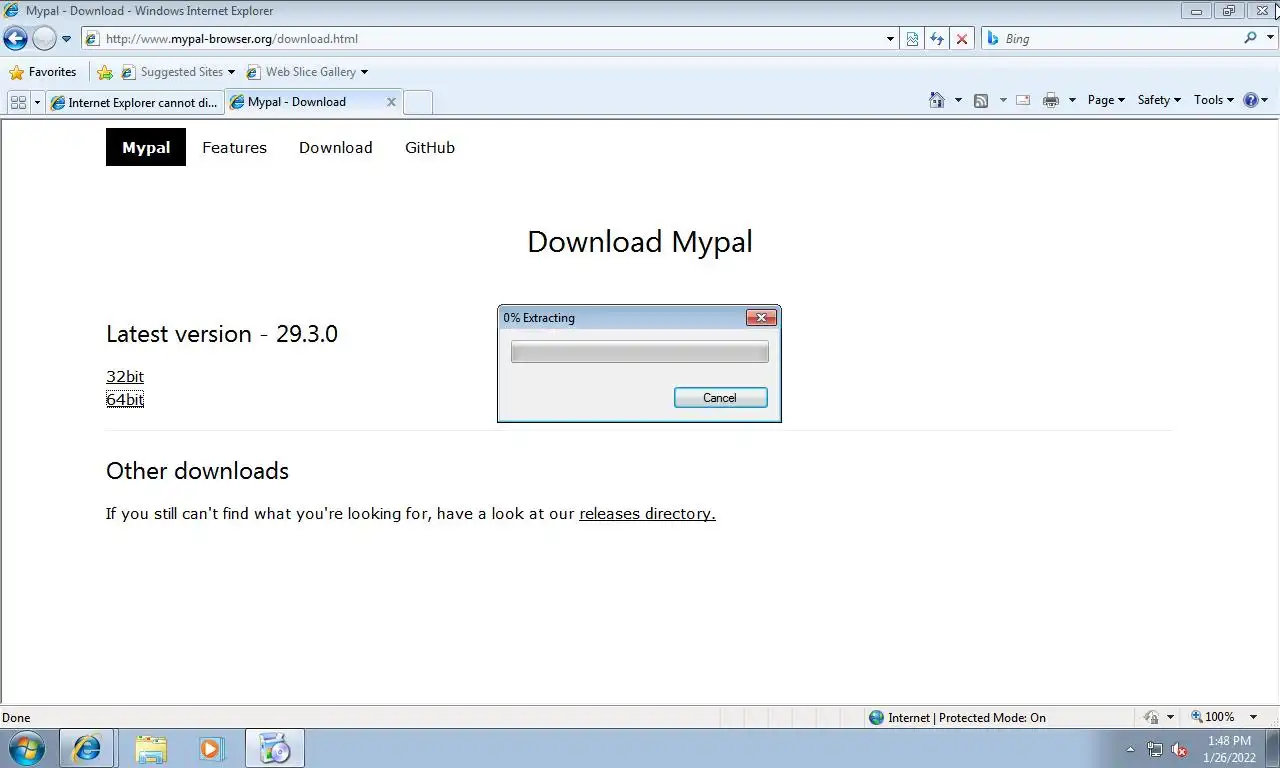The width and height of the screenshot is (1280, 768).
Task: Select Internet Explorer on the taskbar
Action: (87, 748)
